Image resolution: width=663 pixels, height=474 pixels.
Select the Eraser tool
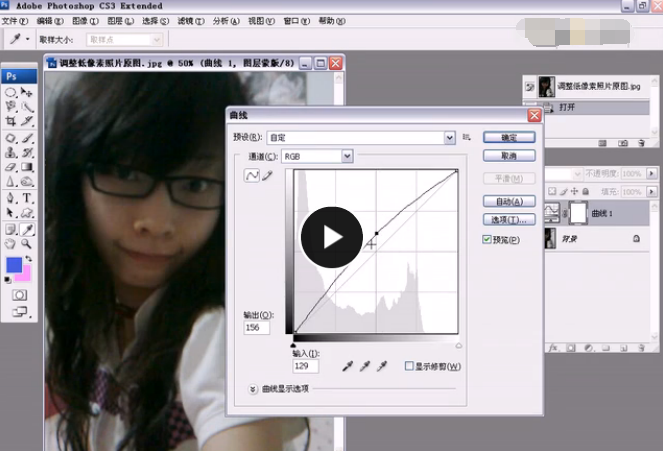(x=11, y=167)
